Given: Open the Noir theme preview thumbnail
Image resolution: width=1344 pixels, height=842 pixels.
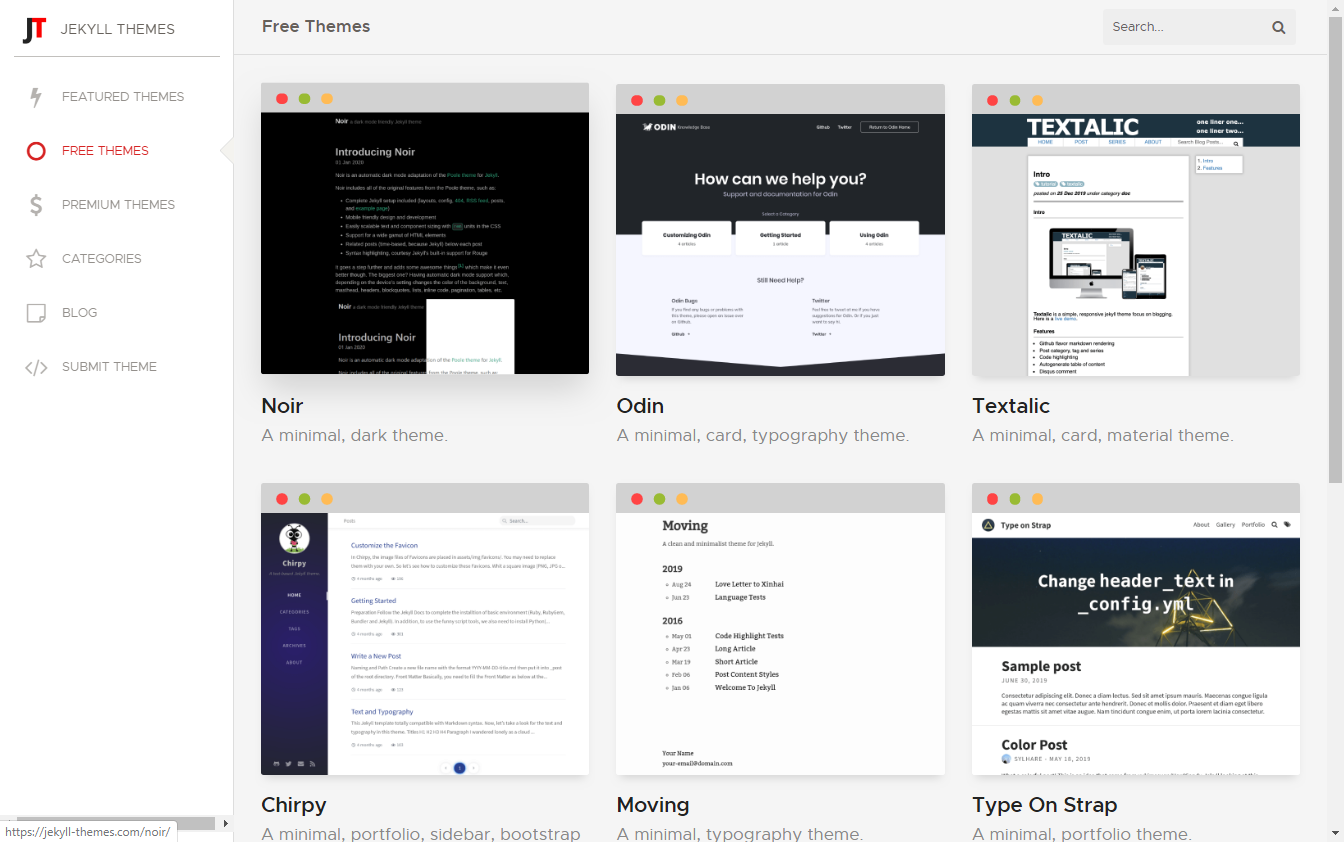Looking at the screenshot, I should pyautogui.click(x=425, y=229).
